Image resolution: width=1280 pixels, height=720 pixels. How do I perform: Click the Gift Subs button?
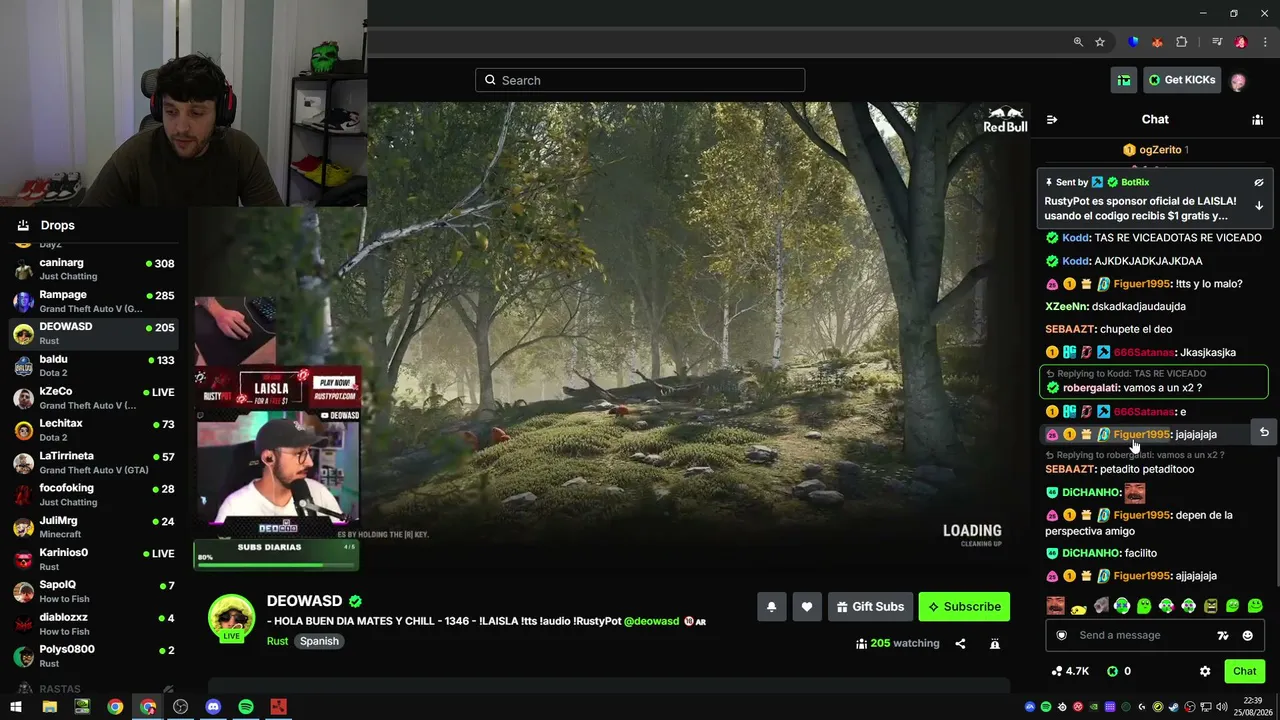pos(869,607)
